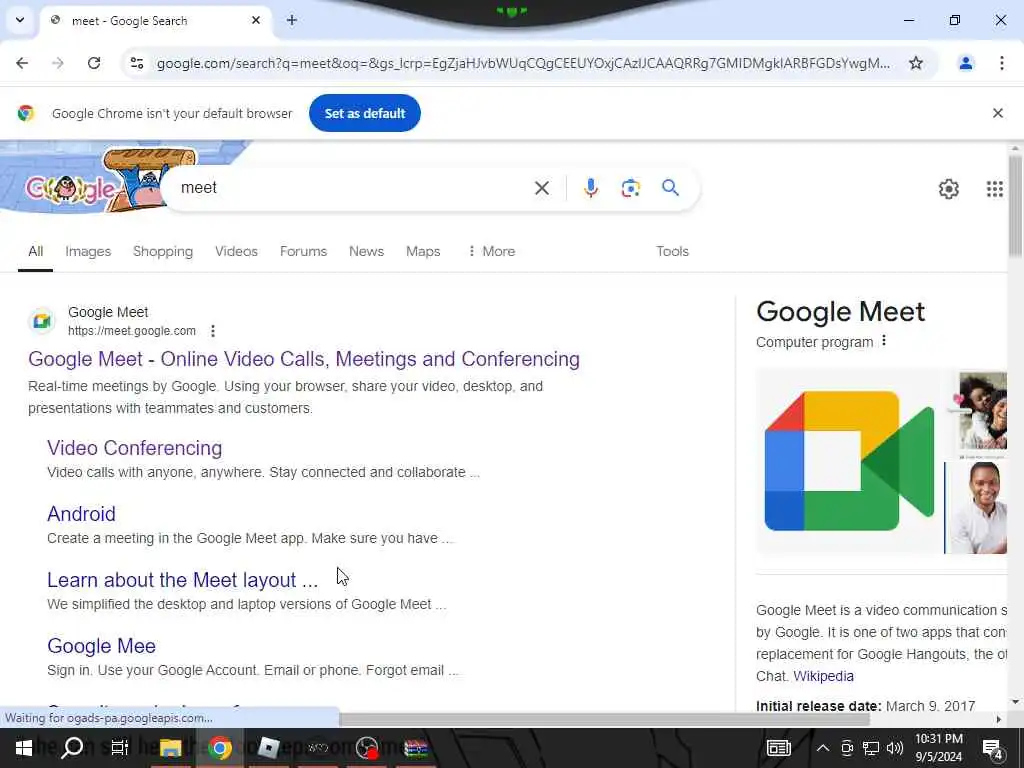Open a new tab with plus button
1024x768 pixels.
click(292, 20)
